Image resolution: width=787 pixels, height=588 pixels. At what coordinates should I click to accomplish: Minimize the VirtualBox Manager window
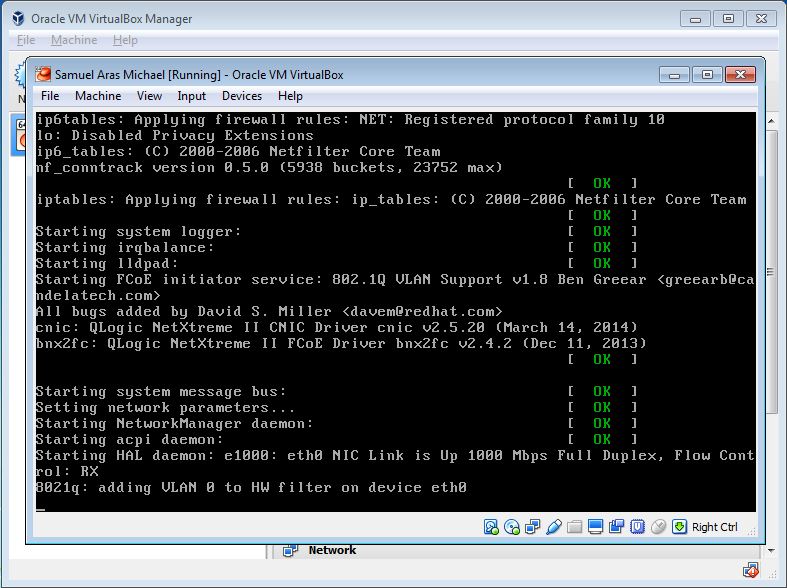click(x=695, y=19)
